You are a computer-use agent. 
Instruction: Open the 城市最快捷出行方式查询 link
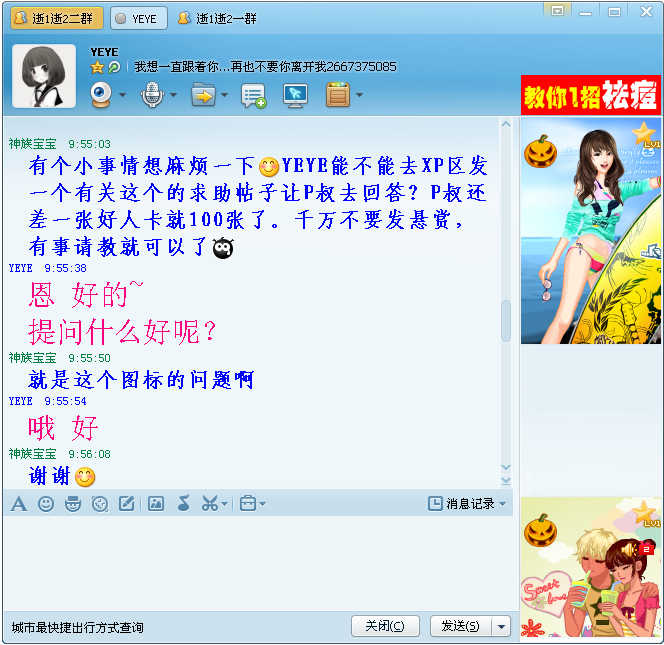point(77,627)
